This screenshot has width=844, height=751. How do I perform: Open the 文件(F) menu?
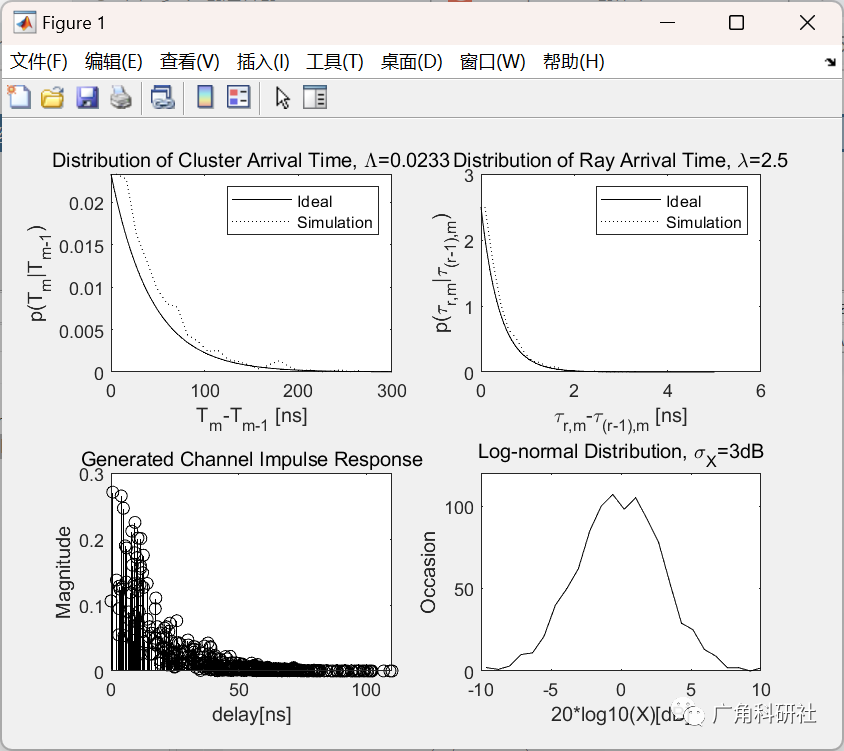pos(39,61)
